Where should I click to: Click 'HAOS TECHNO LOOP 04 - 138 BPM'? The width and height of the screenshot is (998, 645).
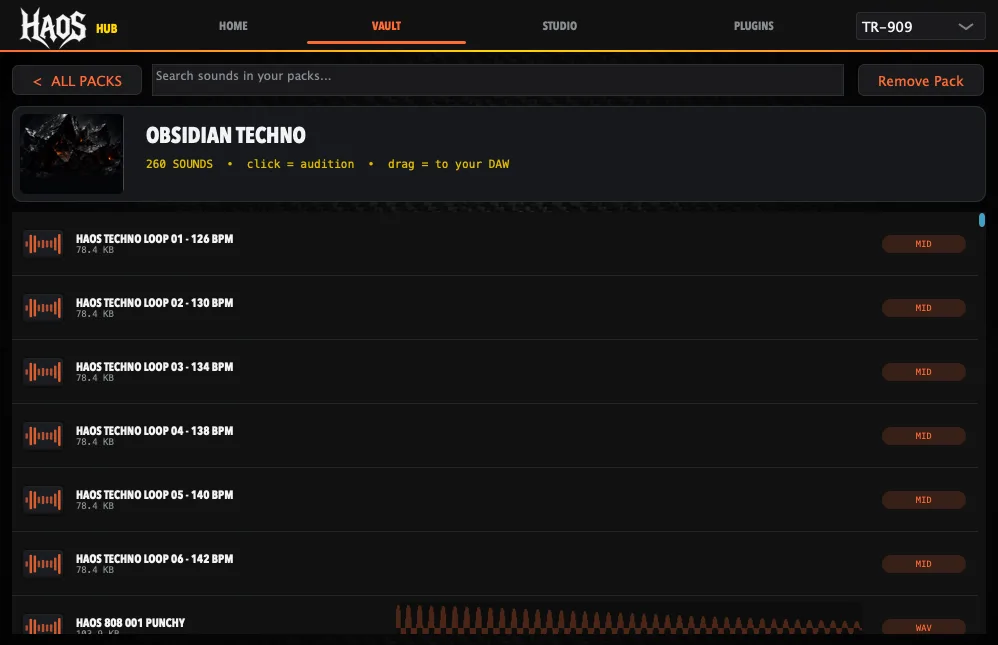click(x=155, y=430)
